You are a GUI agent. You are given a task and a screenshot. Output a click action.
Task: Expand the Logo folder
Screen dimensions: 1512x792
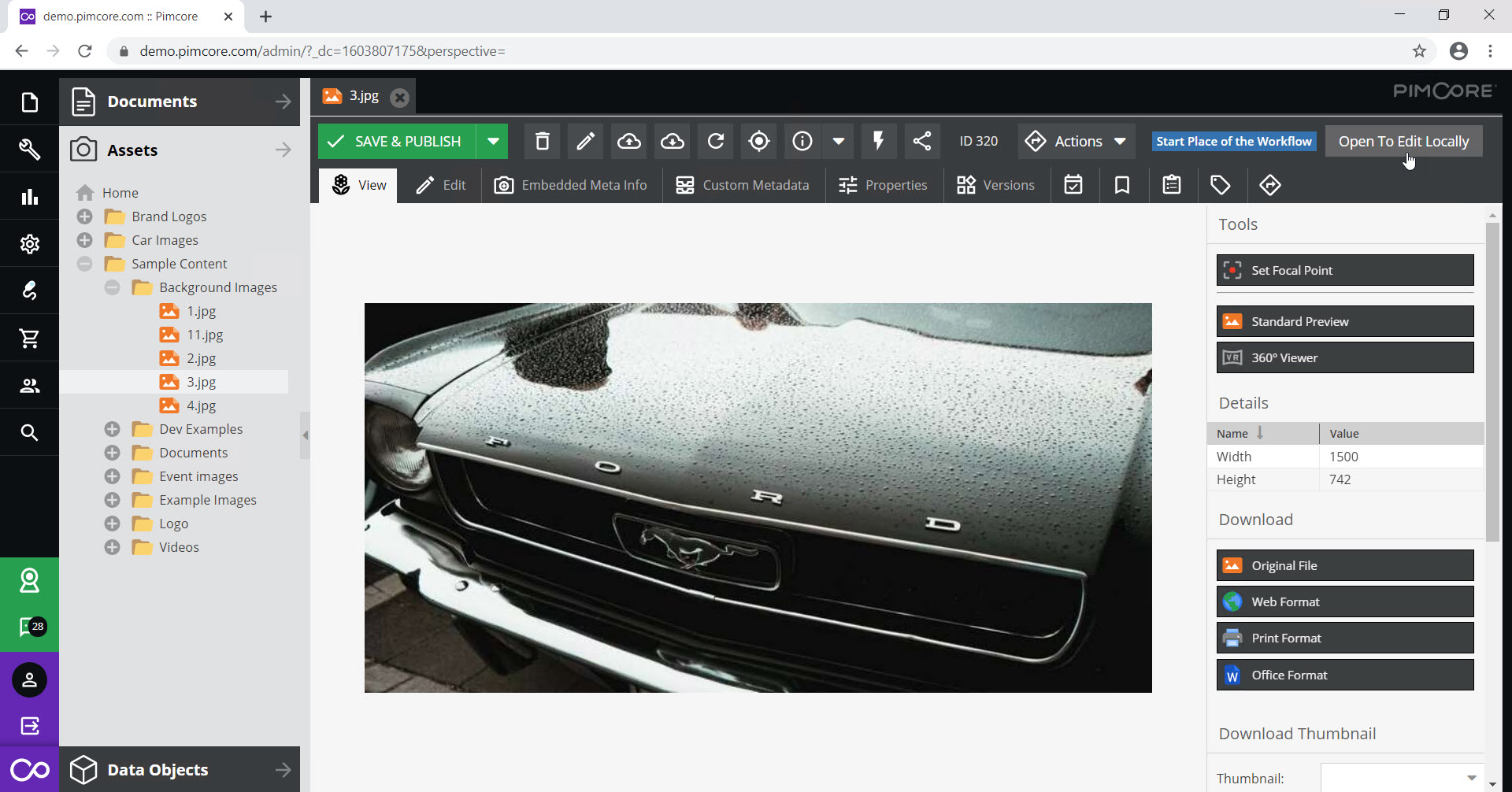tap(113, 524)
